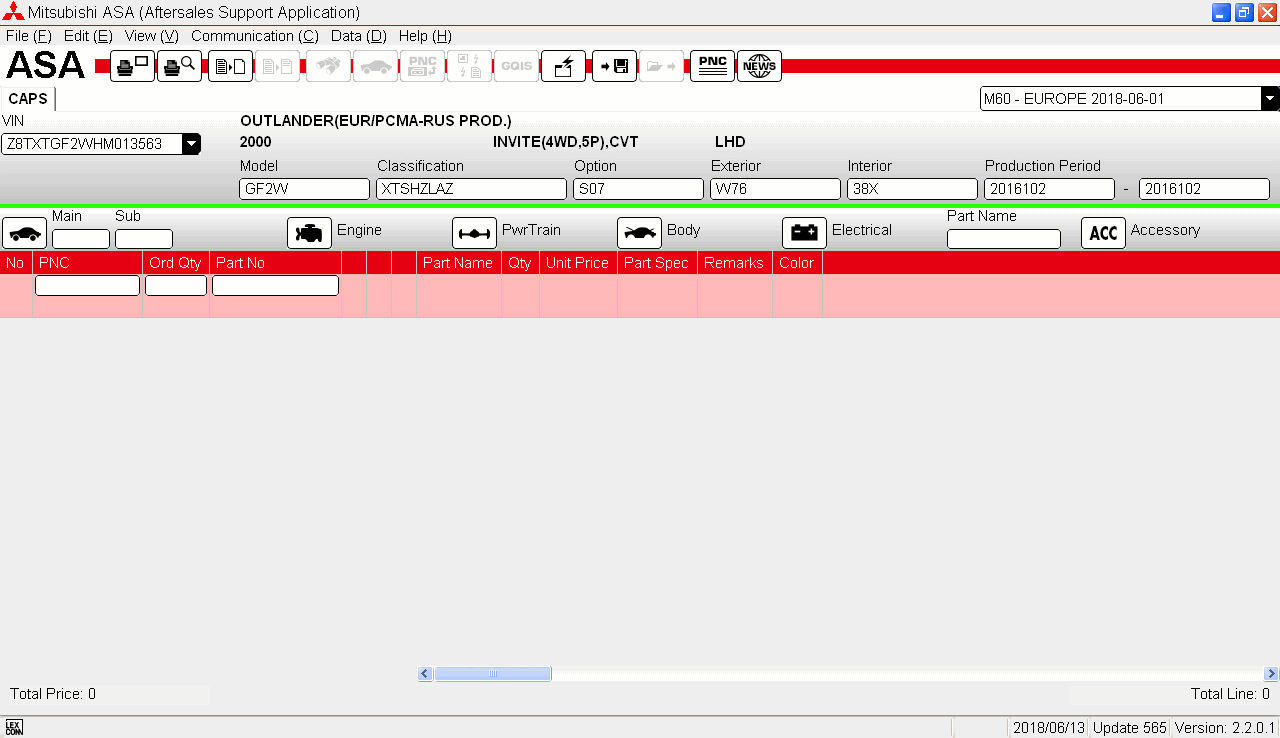Click the Part Name column header
Image resolution: width=1280 pixels, height=738 pixels.
[x=458, y=263]
